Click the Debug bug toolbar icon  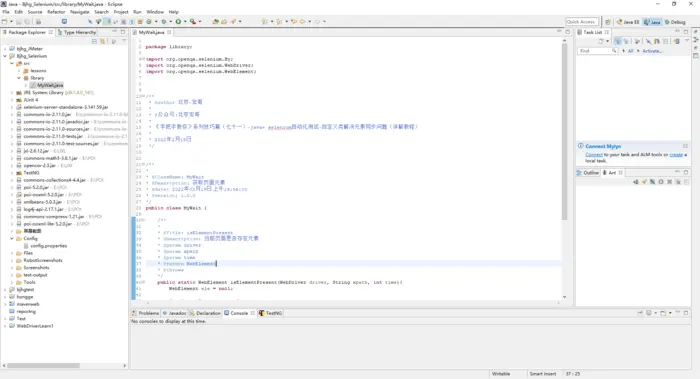click(164, 21)
